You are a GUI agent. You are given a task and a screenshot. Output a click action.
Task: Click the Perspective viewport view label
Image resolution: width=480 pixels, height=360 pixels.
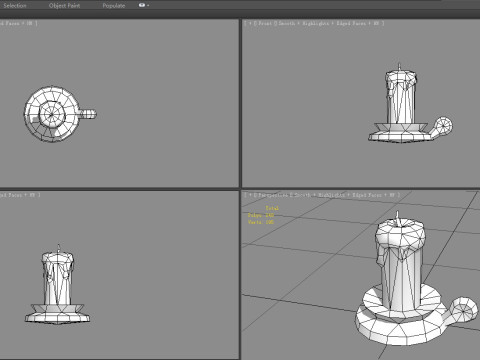[273, 195]
